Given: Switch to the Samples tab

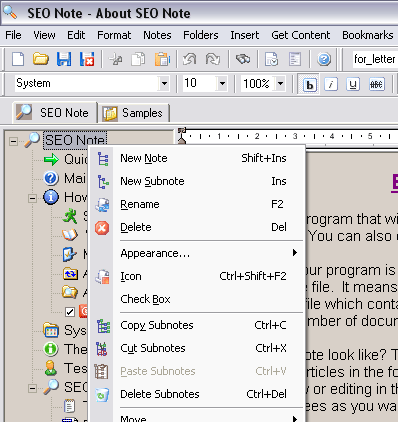Looking at the screenshot, I should (134, 113).
